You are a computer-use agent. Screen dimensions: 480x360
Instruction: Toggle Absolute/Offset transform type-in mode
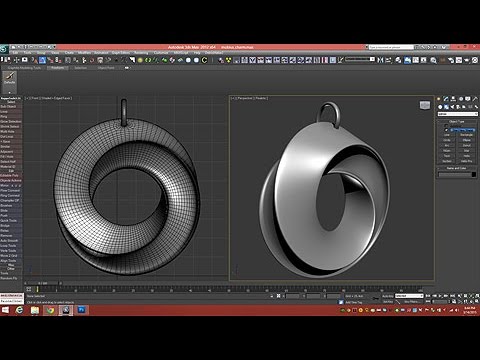pyautogui.click(x=278, y=296)
